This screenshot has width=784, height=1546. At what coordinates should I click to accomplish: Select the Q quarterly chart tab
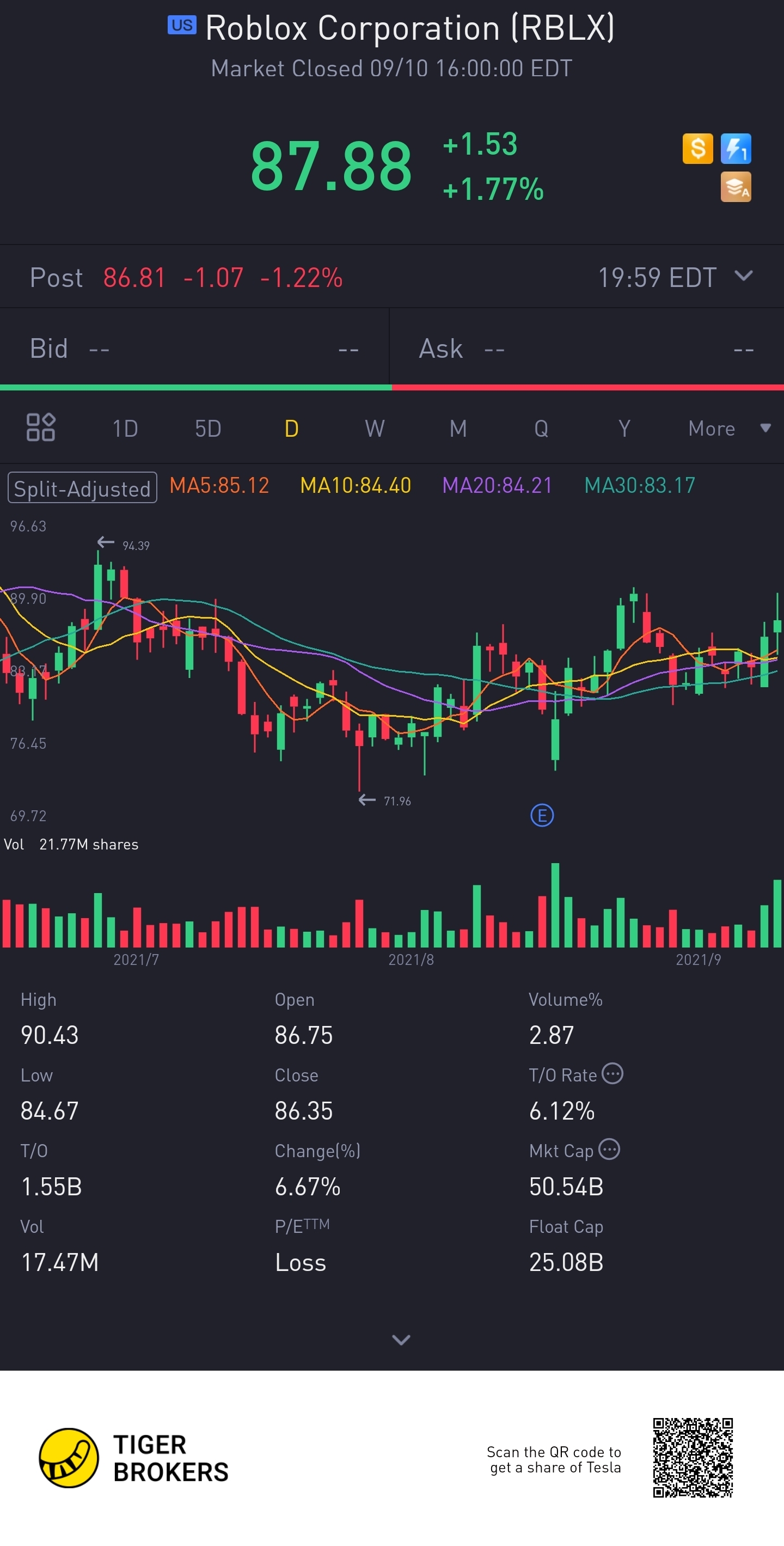tap(541, 429)
